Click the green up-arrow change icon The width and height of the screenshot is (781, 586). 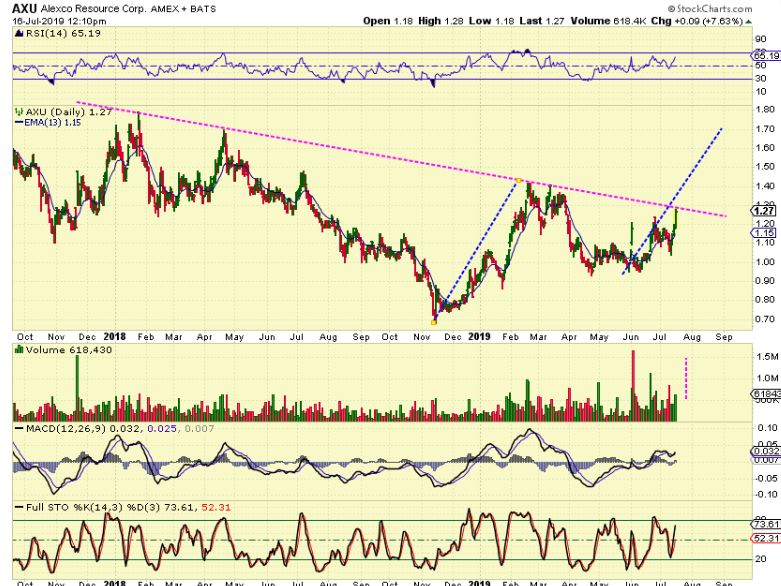[x=749, y=21]
